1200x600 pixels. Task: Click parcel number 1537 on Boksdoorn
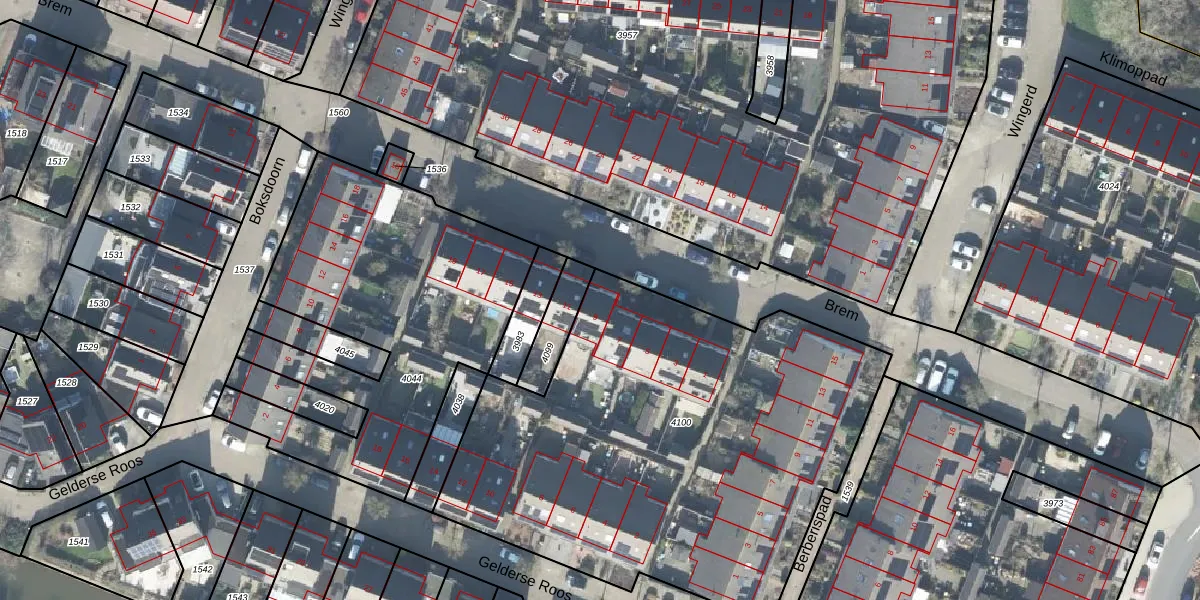(x=244, y=270)
